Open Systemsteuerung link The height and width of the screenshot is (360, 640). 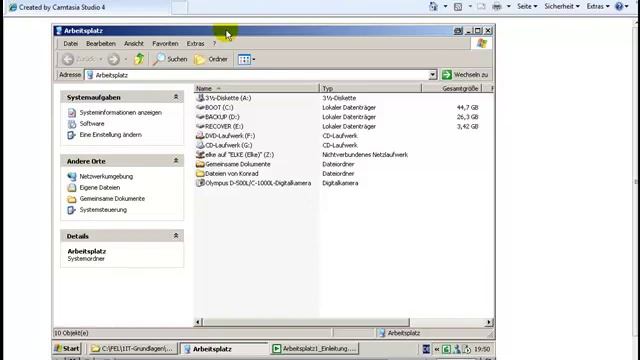click(103, 209)
